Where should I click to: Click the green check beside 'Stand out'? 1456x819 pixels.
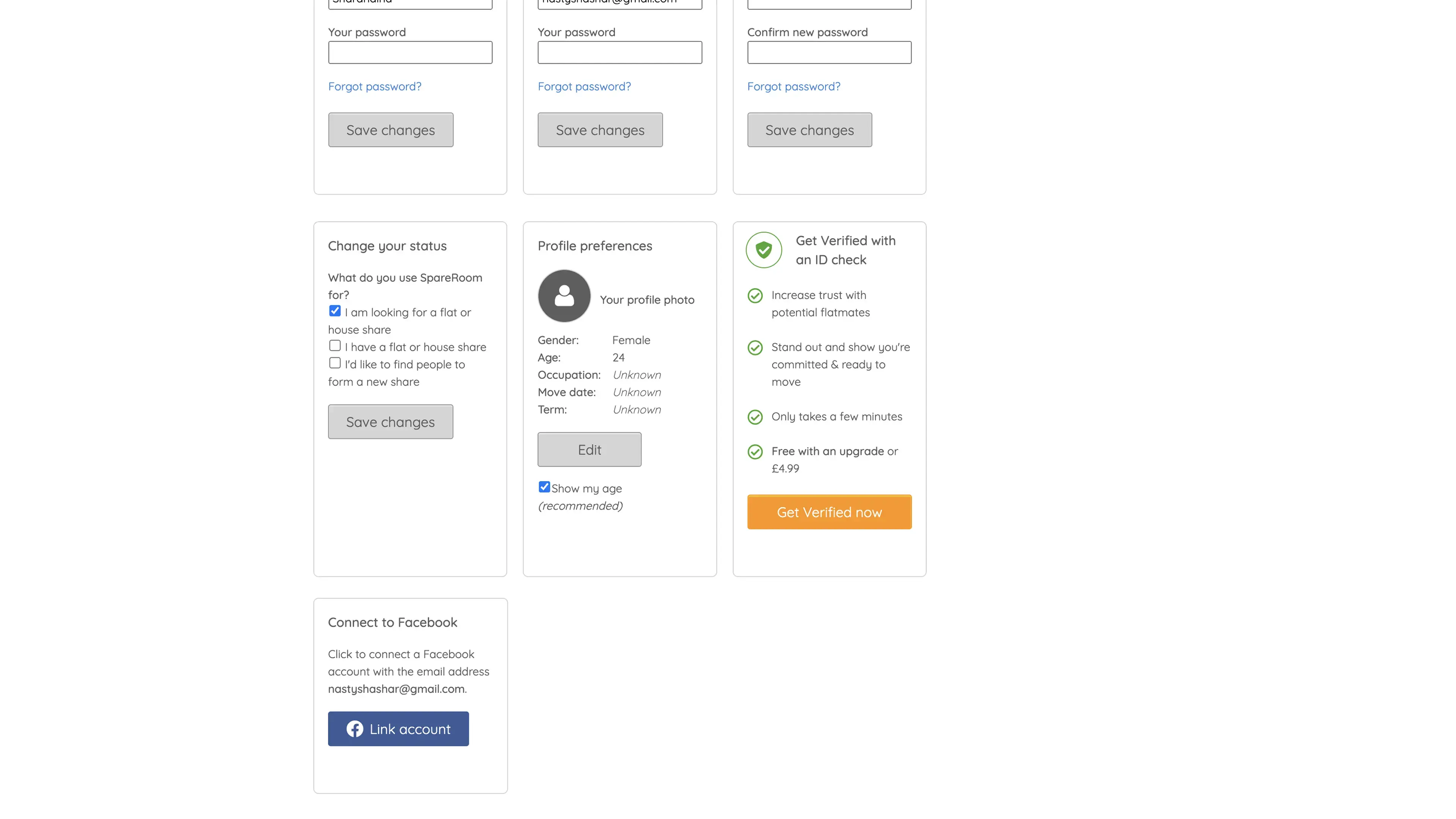point(755,348)
